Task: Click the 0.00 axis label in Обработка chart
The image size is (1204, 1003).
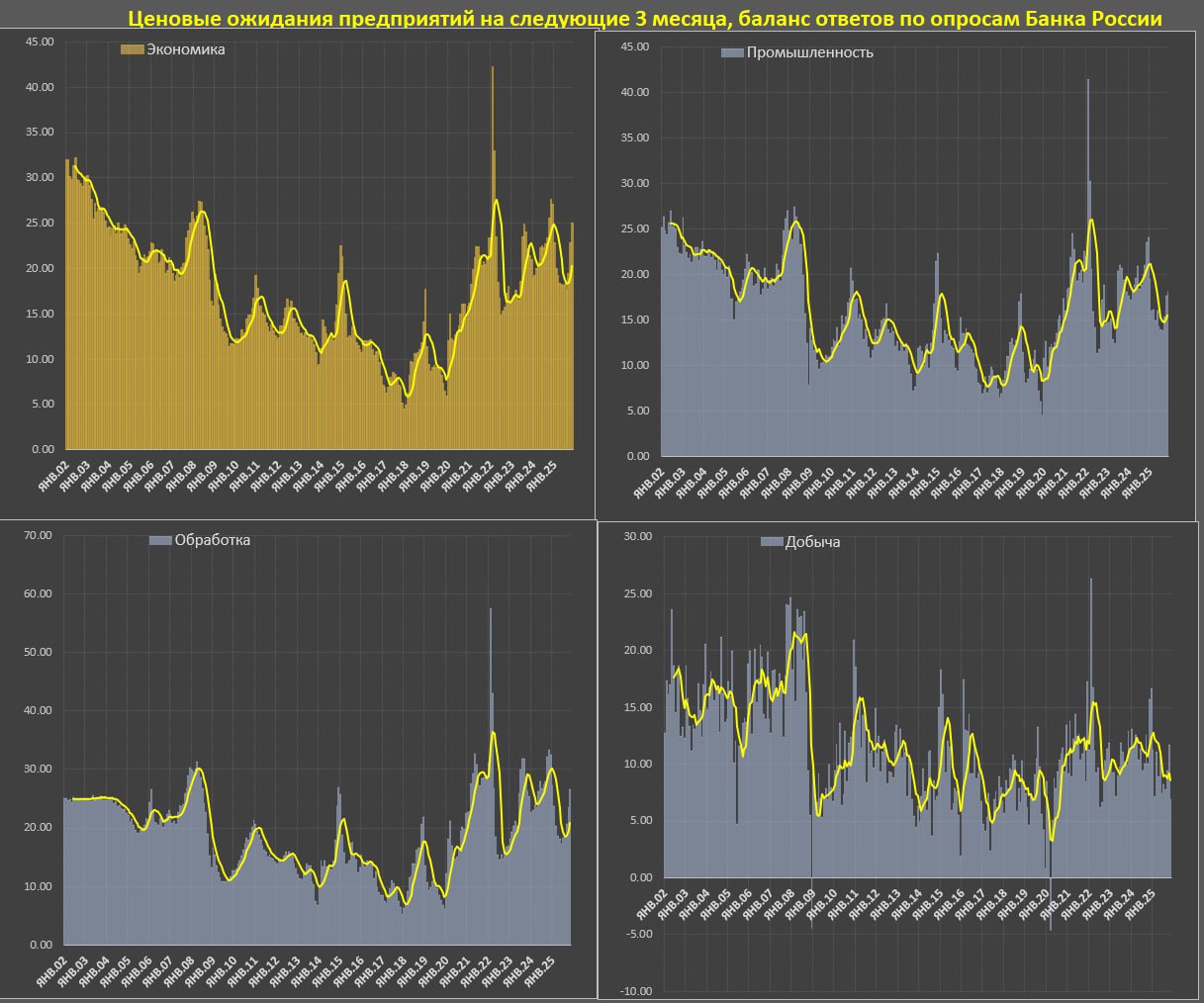Action: [41, 945]
